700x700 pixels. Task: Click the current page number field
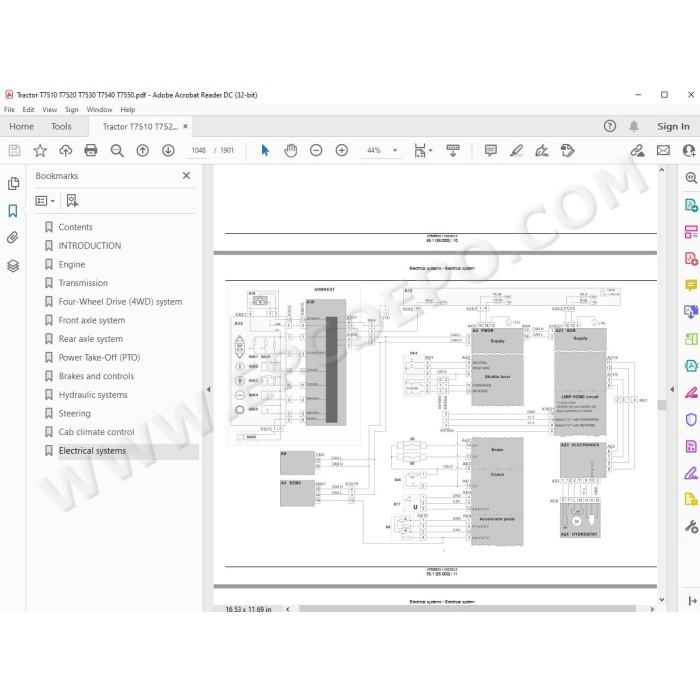point(199,150)
